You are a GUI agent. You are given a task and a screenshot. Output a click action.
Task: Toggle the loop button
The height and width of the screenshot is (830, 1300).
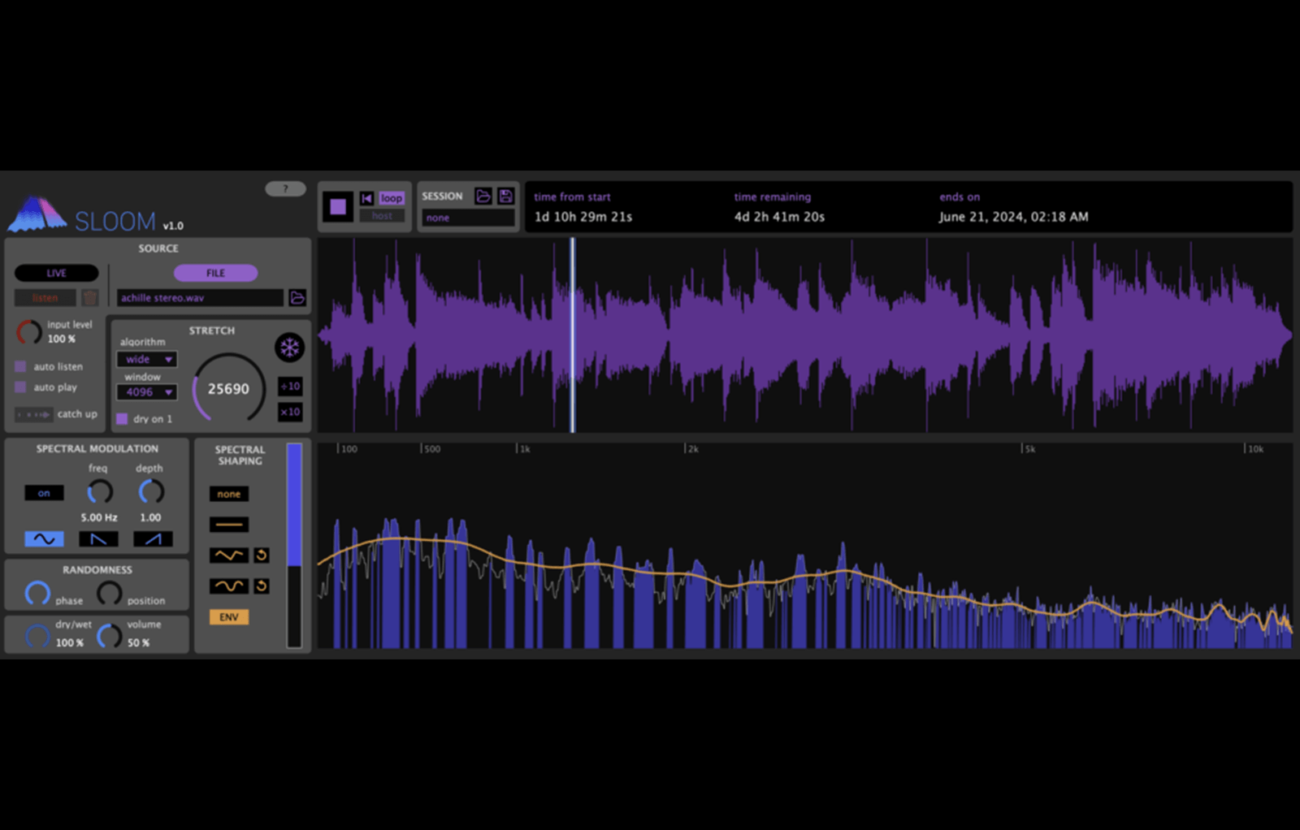391,199
